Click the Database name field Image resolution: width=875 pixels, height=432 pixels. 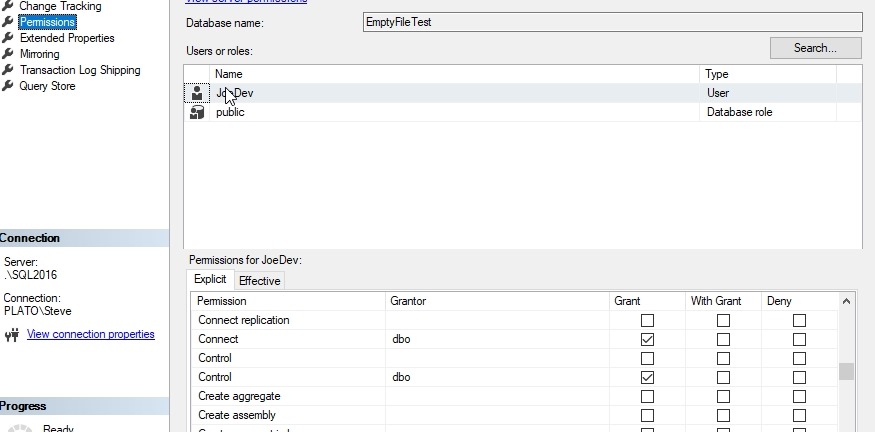[612, 22]
